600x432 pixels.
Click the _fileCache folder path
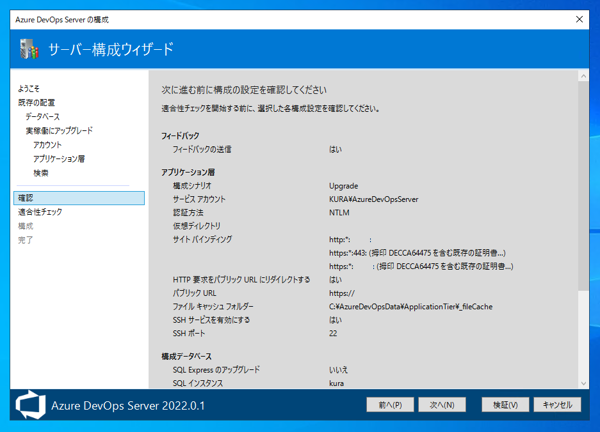[411, 306]
